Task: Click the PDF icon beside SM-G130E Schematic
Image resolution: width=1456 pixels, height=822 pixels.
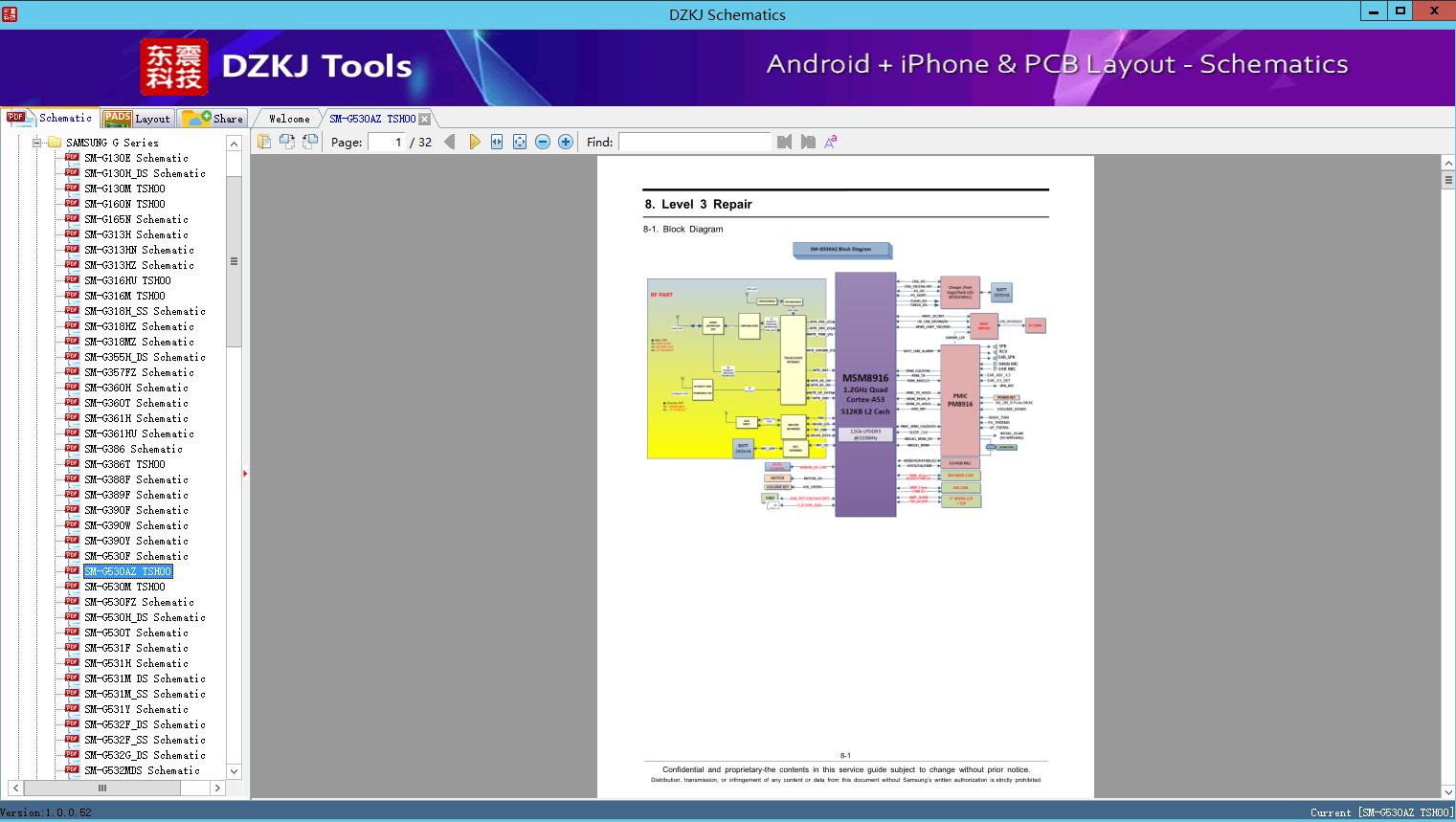Action: point(72,158)
